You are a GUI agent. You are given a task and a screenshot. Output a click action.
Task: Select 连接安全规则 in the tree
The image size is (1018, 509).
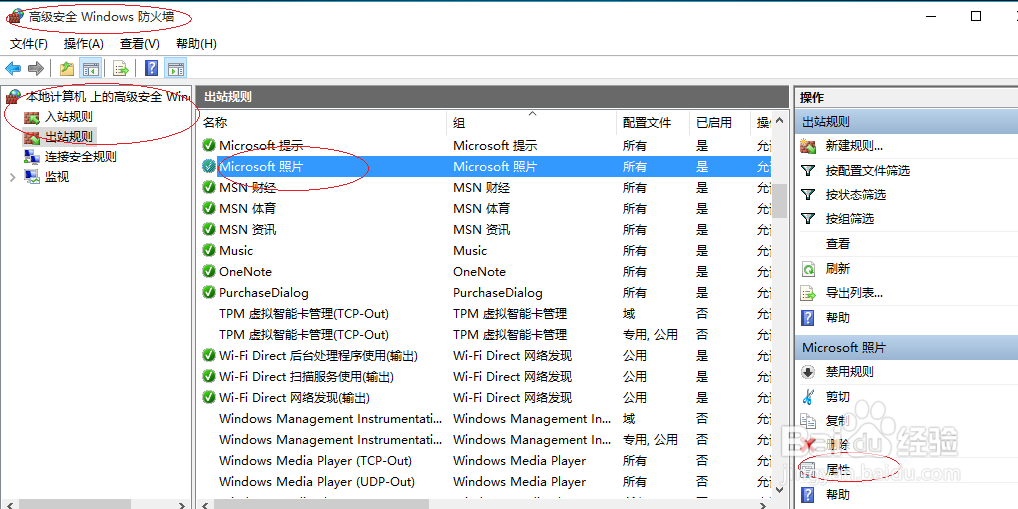coord(81,156)
